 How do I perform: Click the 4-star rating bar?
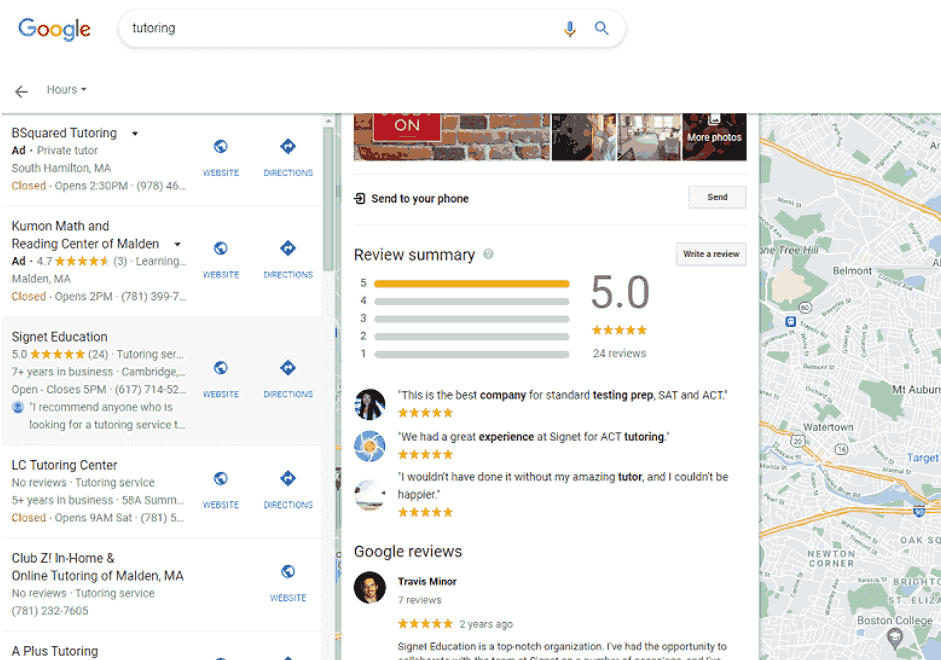(472, 301)
